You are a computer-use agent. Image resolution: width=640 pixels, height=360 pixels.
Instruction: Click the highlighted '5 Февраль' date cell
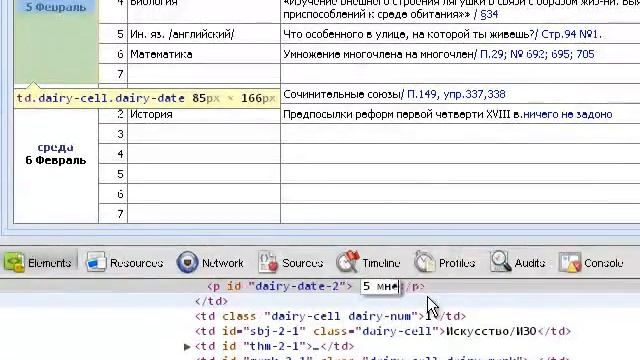56,41
